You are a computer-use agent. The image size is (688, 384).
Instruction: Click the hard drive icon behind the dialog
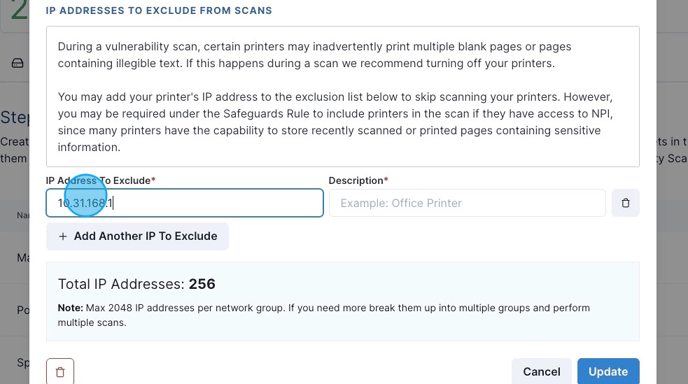(18, 63)
